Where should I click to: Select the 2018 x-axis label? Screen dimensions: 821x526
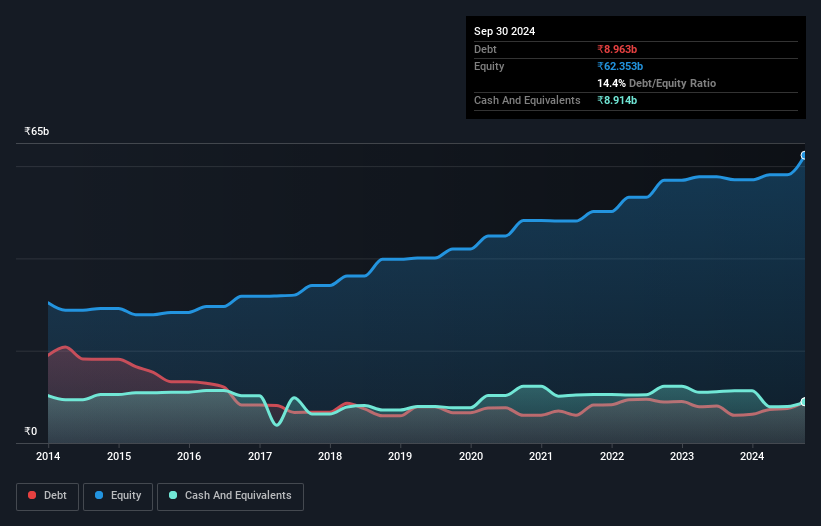tap(330, 456)
